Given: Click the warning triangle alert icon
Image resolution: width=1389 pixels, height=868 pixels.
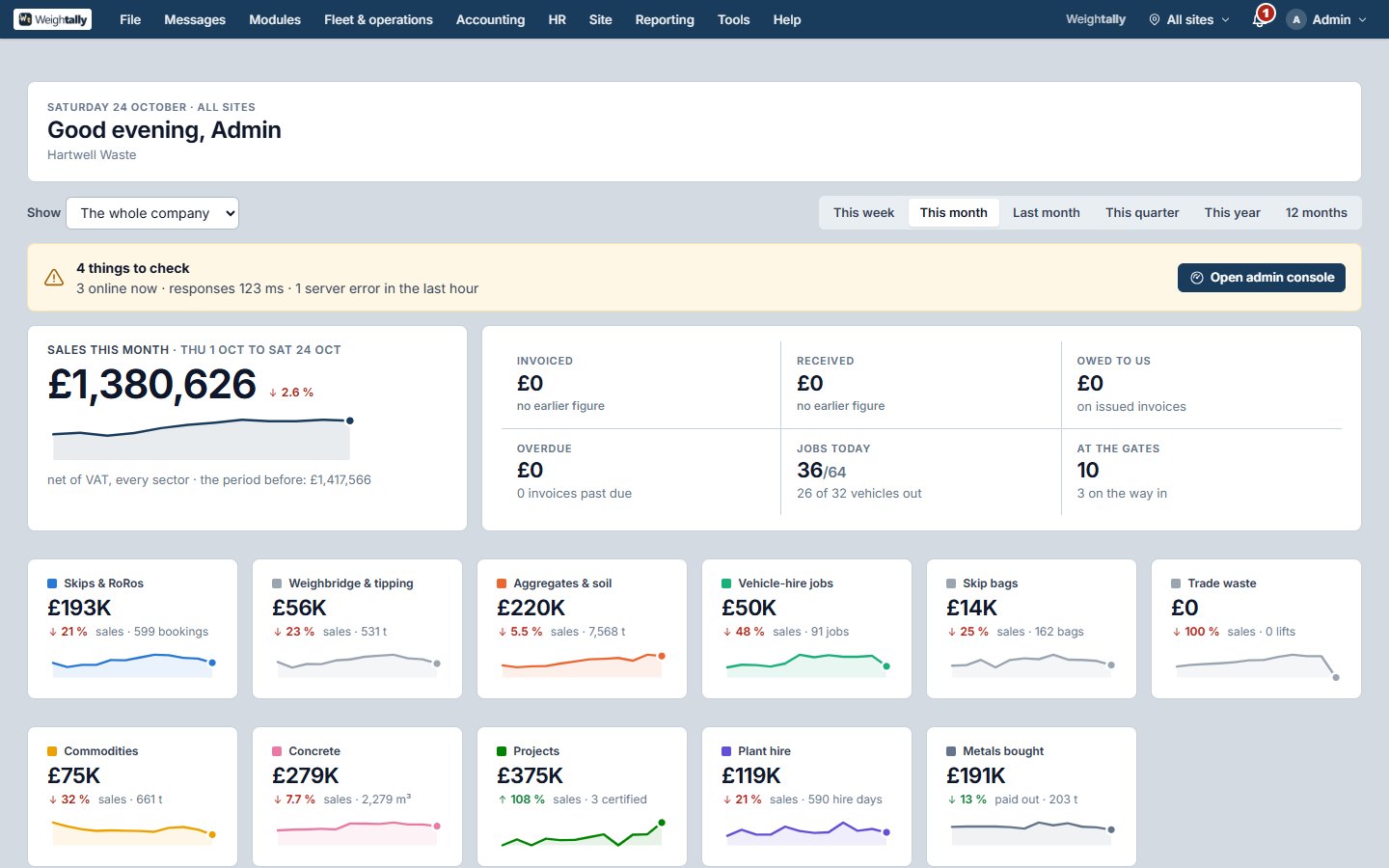Looking at the screenshot, I should (54, 278).
